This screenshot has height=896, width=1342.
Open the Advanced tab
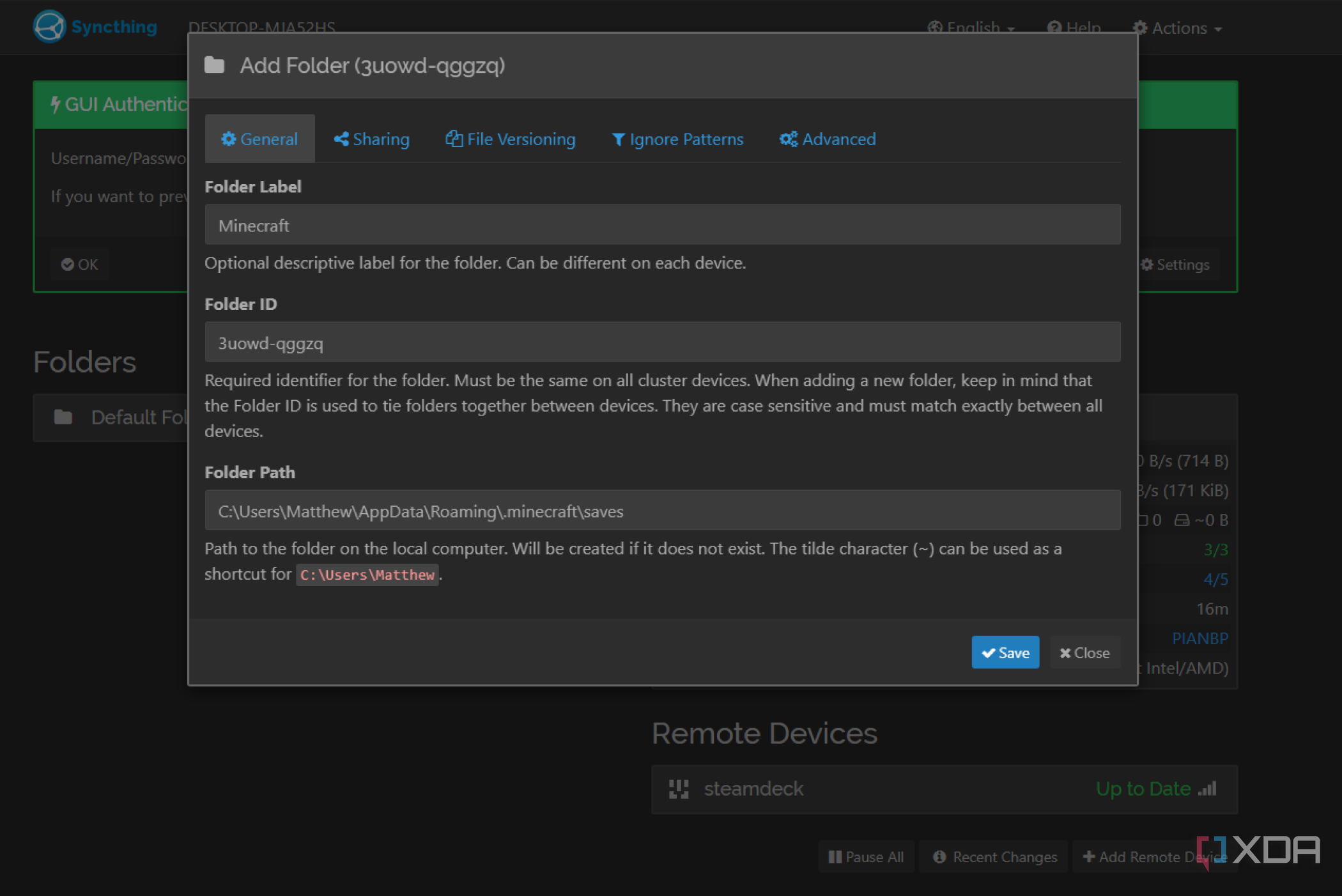(x=828, y=139)
